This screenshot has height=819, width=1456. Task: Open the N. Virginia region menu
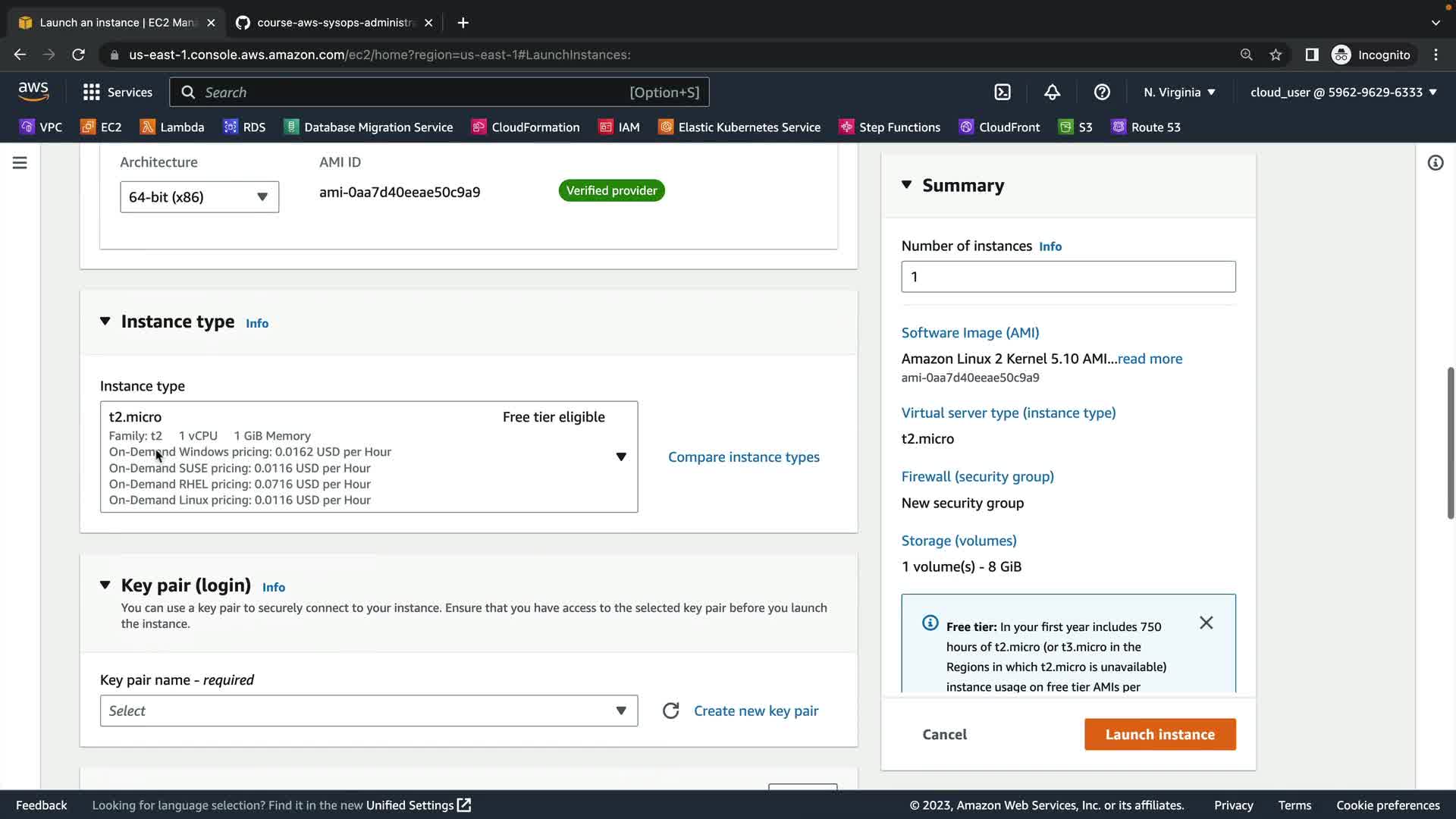(1179, 92)
